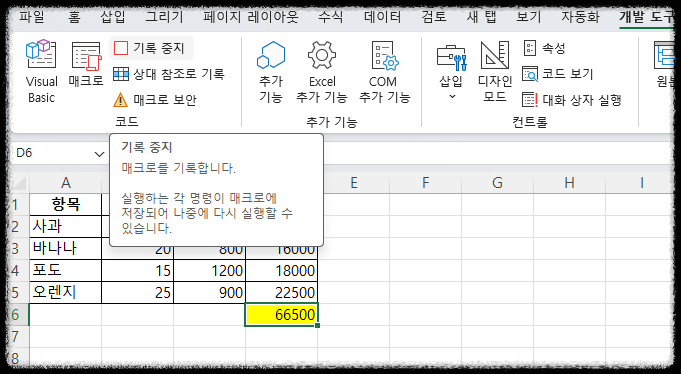Click cell with value 1200
Screen dimensions: 681x374
click(x=210, y=271)
